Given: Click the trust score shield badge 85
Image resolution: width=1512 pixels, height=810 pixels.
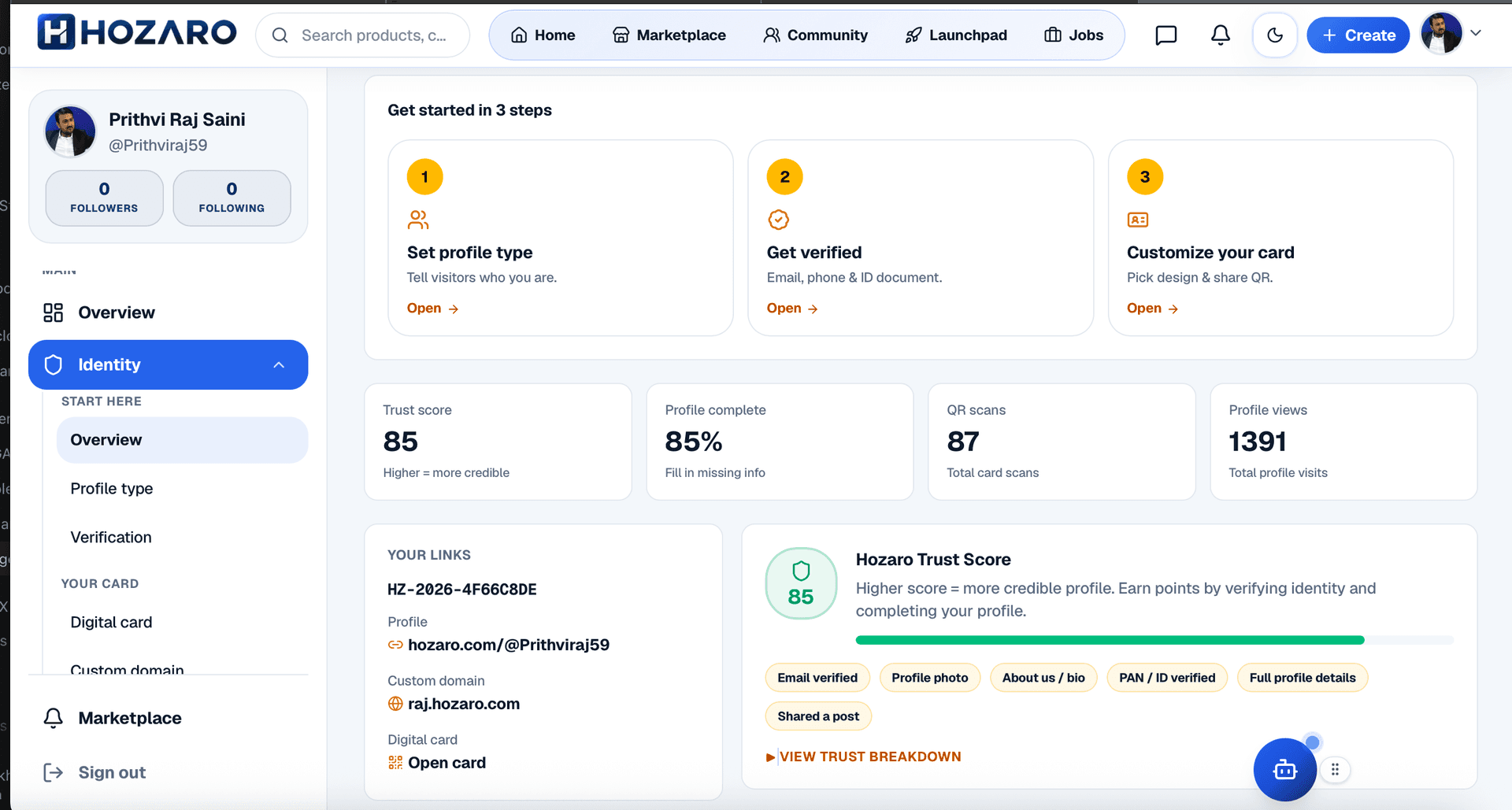Looking at the screenshot, I should point(801,583).
